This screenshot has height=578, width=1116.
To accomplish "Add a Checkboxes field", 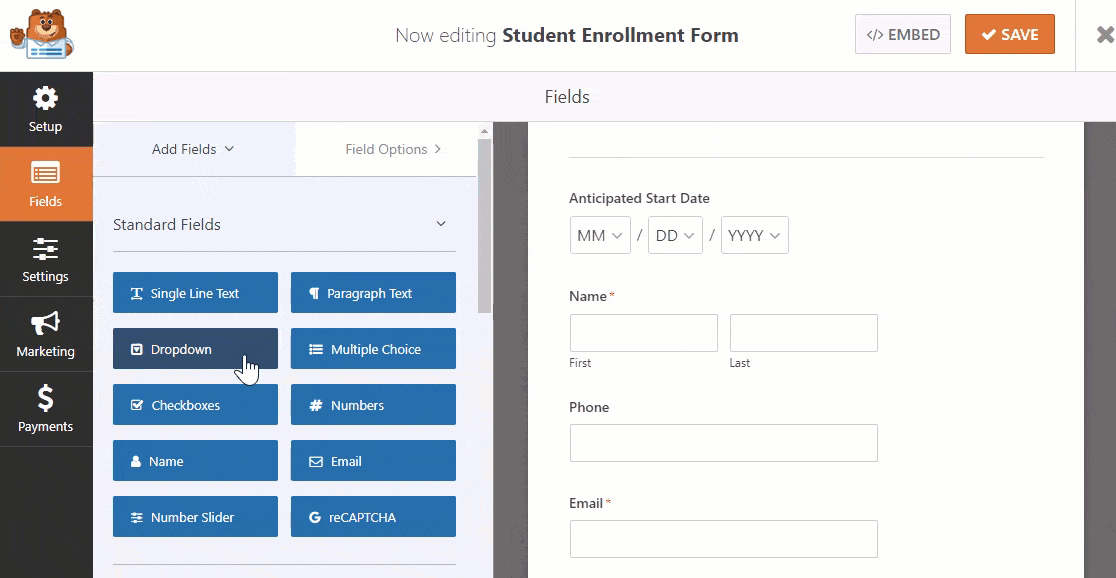I will click(x=195, y=405).
